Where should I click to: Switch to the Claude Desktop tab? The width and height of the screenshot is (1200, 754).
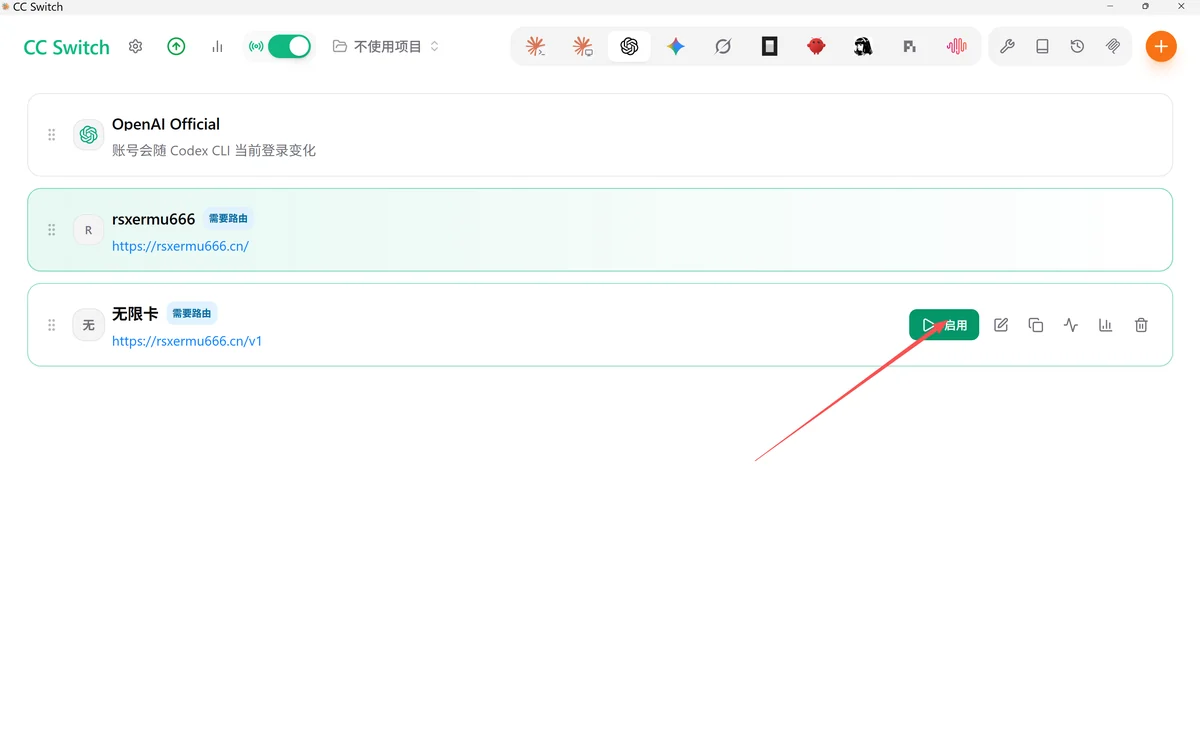point(583,46)
